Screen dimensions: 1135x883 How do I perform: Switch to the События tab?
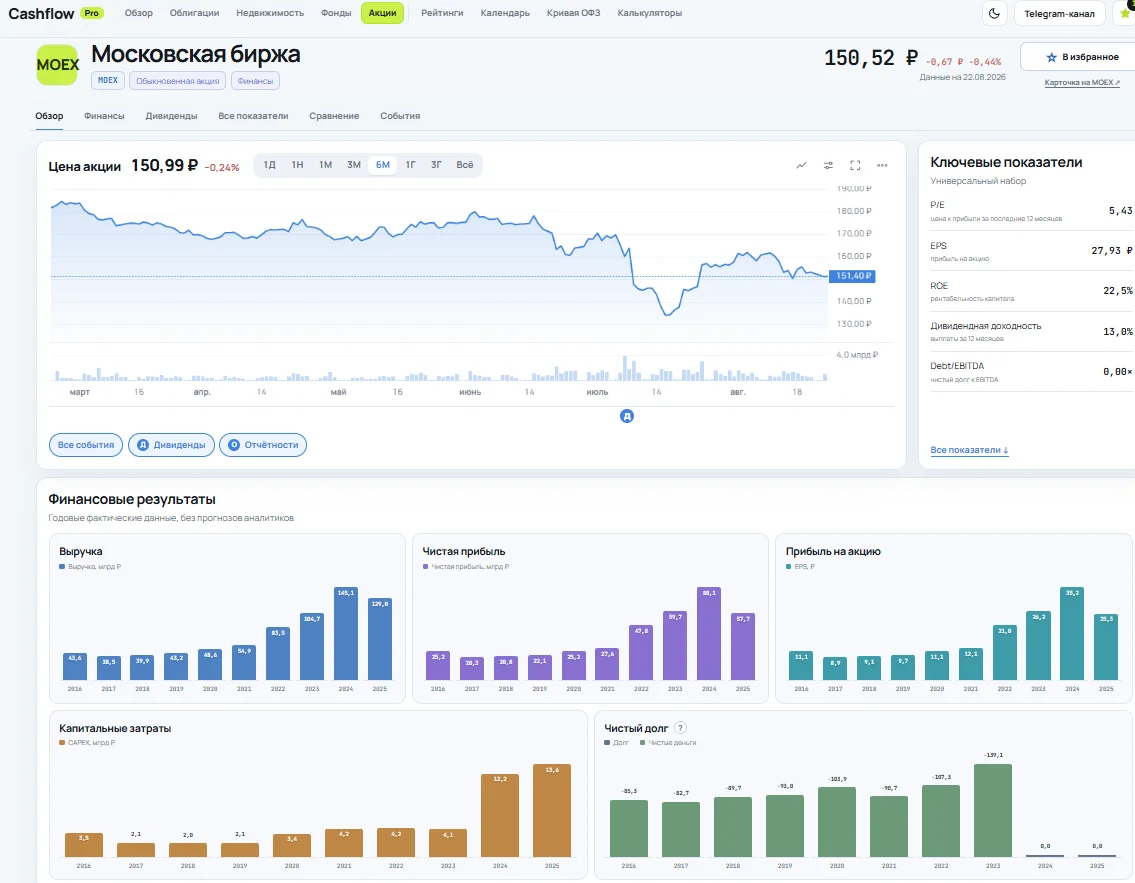click(400, 116)
